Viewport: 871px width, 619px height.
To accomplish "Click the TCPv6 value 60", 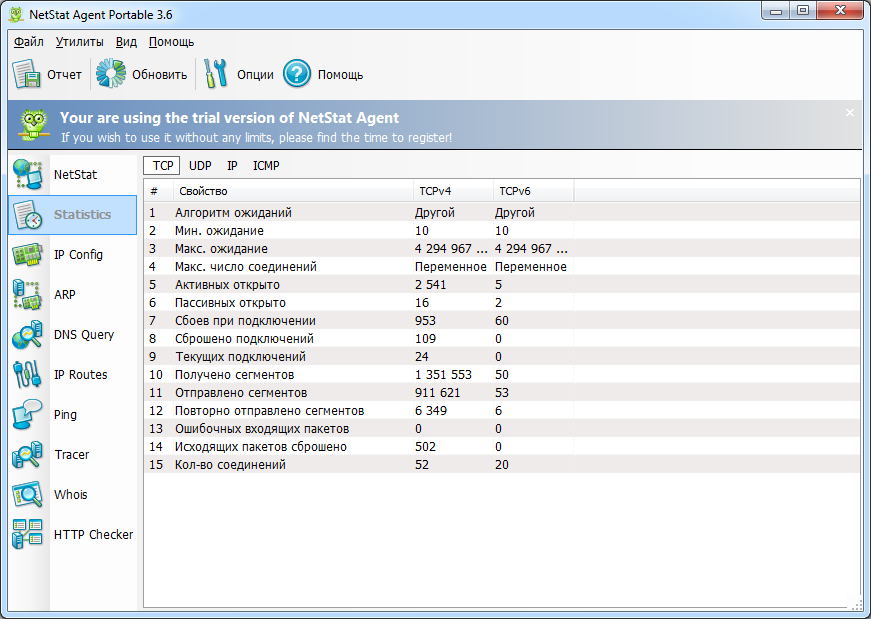I will pos(502,321).
